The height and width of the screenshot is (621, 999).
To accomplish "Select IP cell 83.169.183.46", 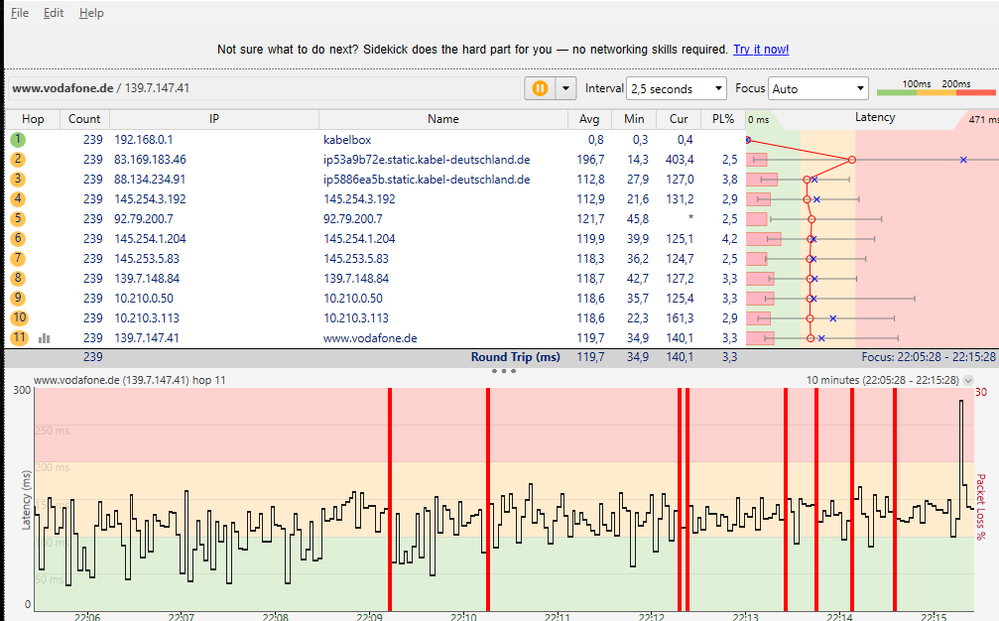I will [150, 159].
